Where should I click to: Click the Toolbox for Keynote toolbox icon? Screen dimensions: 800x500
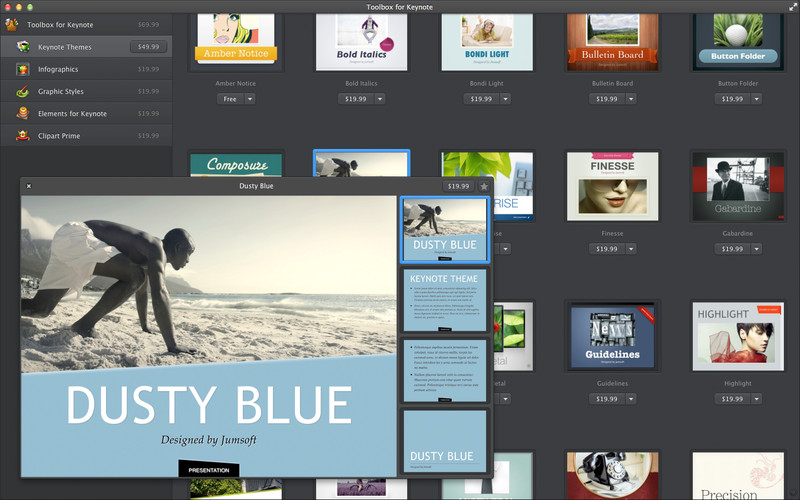coord(12,24)
